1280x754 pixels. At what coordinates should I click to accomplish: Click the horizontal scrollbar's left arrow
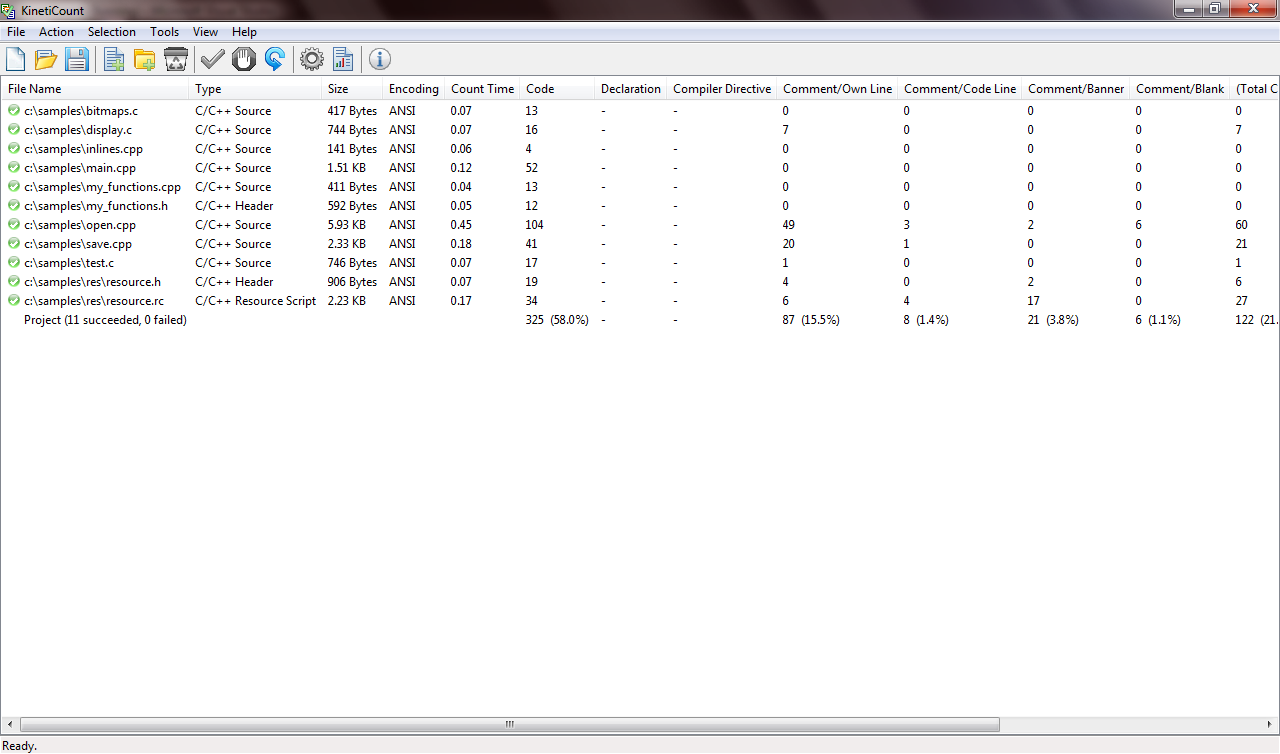point(11,724)
